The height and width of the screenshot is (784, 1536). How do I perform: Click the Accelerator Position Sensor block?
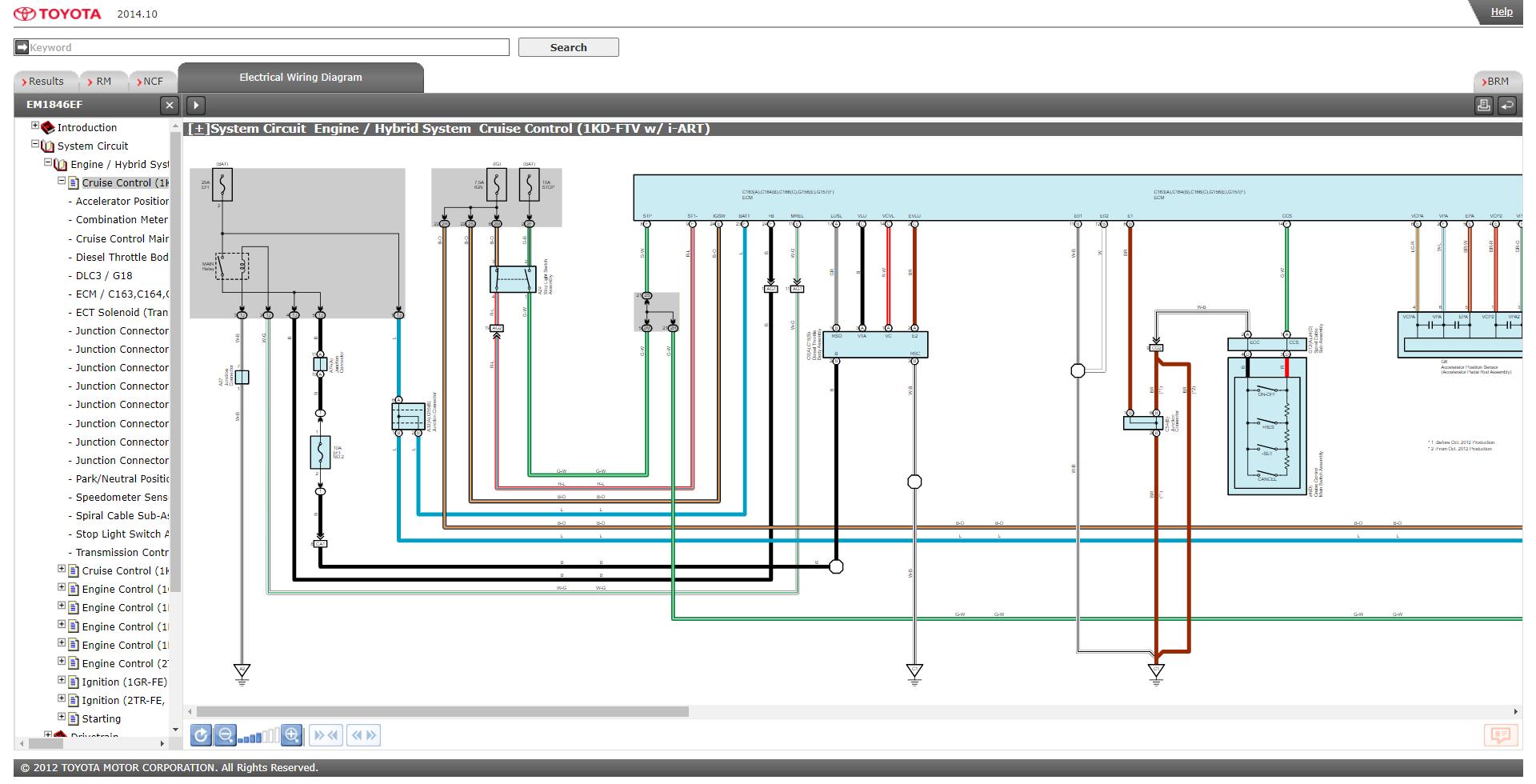coord(1460,334)
